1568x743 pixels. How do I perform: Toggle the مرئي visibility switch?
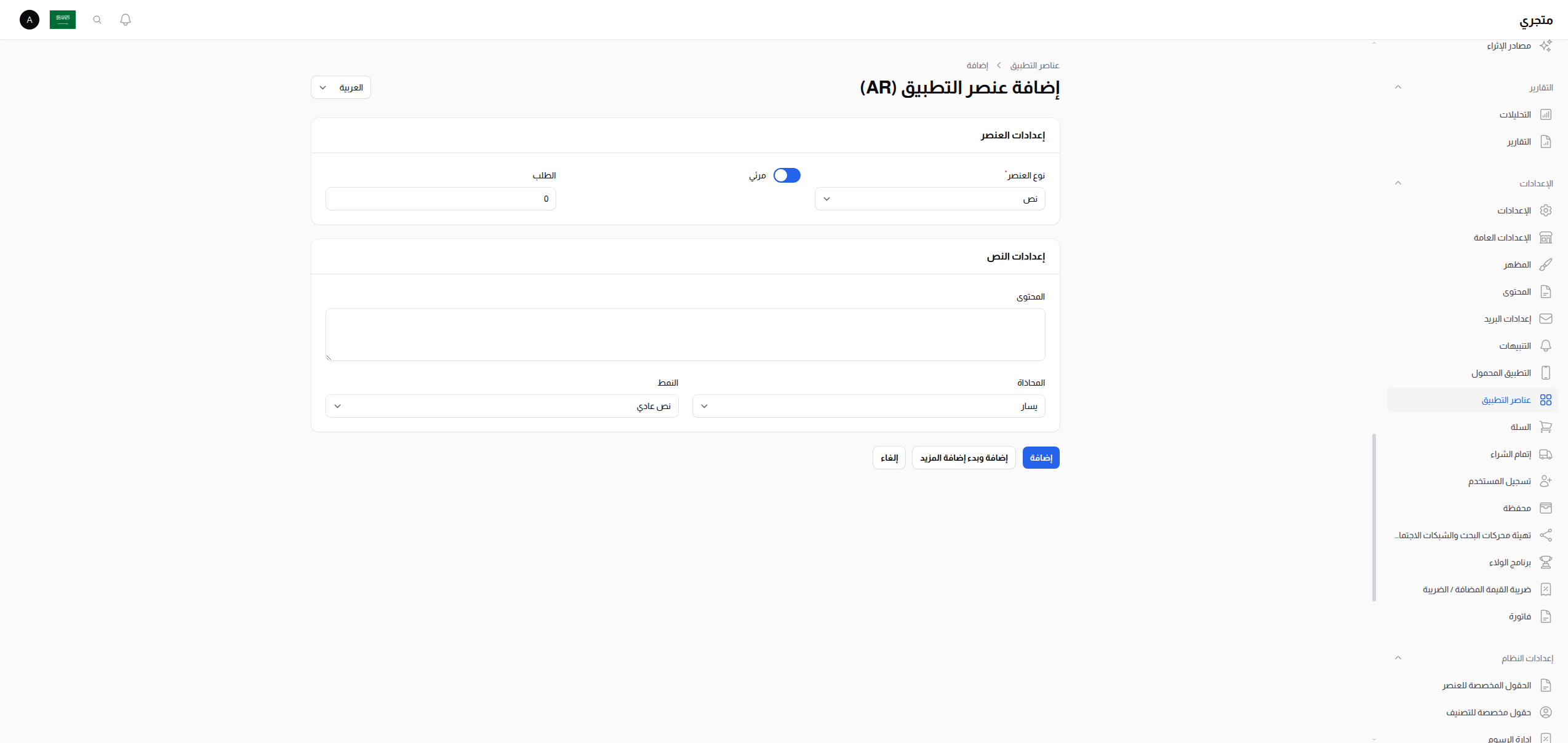[786, 175]
